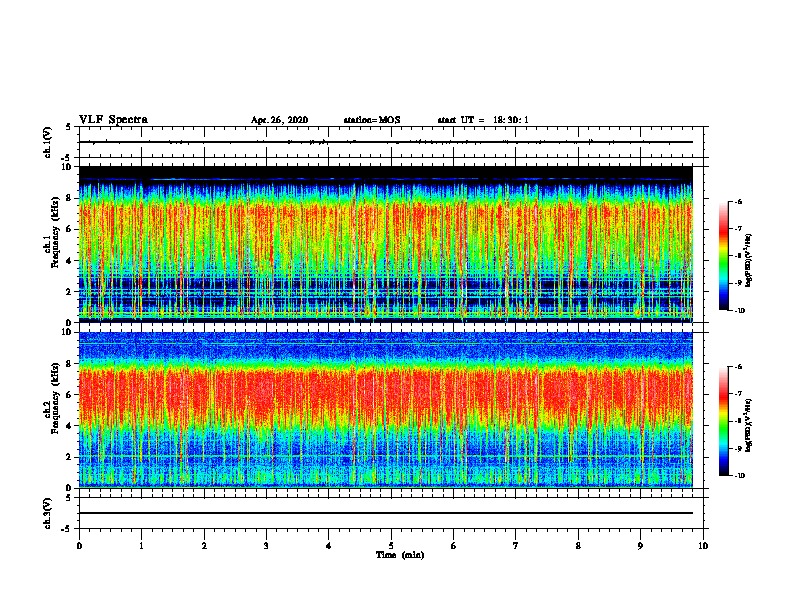This screenshot has width=792, height=612.
Task: Click the "6" kHz tick on ch.1 frequency axis
Action: (x=70, y=229)
